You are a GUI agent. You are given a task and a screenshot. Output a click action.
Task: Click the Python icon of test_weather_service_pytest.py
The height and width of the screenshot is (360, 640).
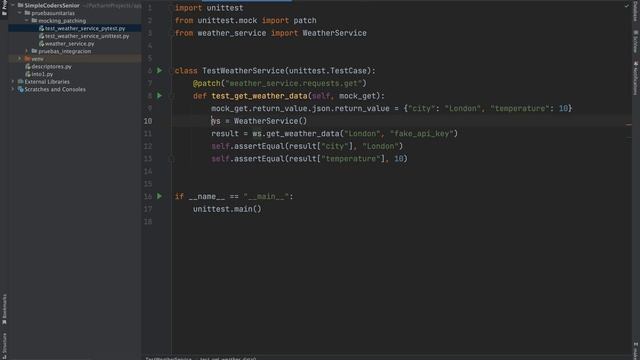click(x=41, y=29)
